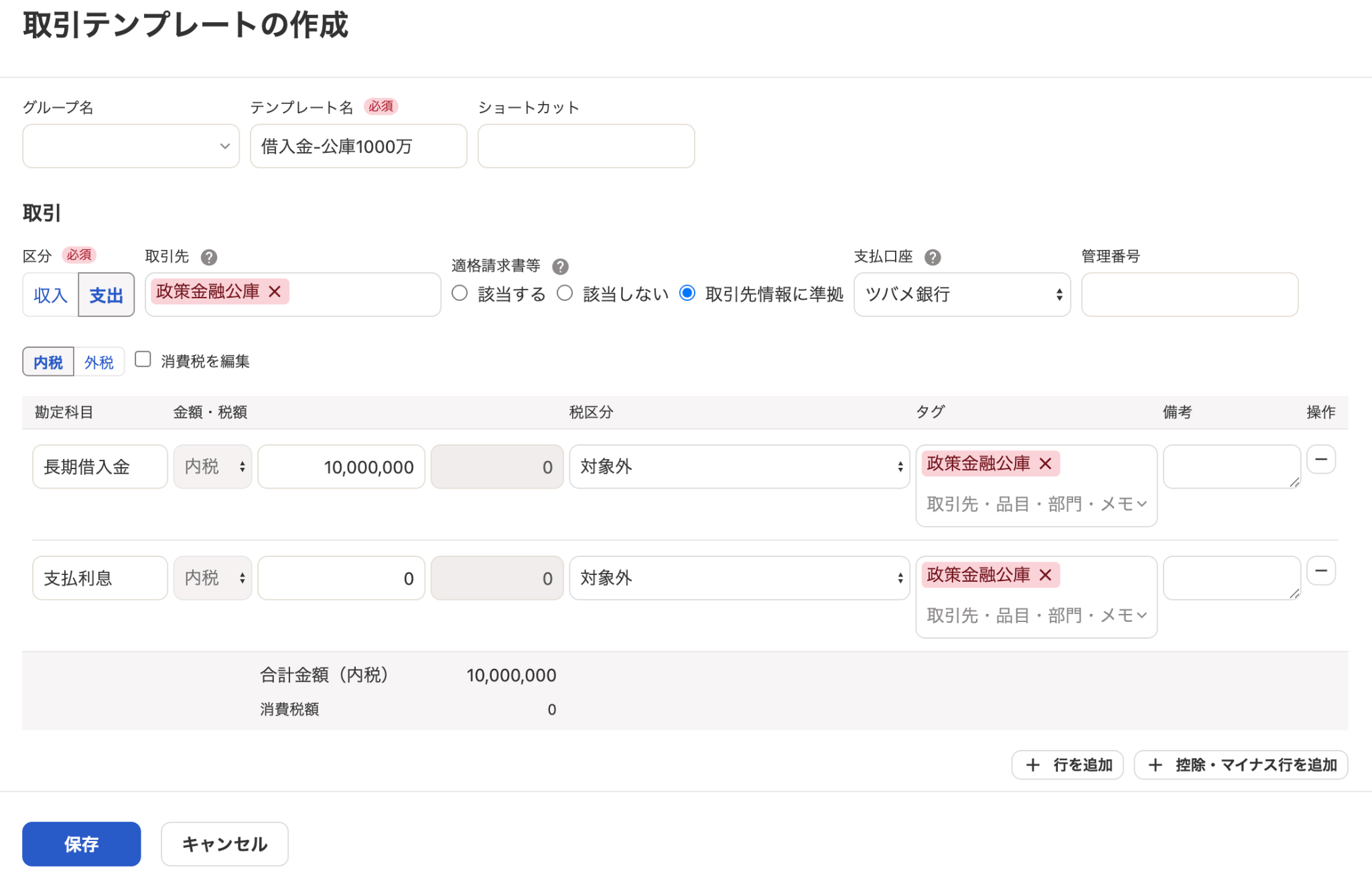Open 内税 selector in 支払利息 row
Screen dimensions: 1372x880
pyautogui.click(x=213, y=578)
